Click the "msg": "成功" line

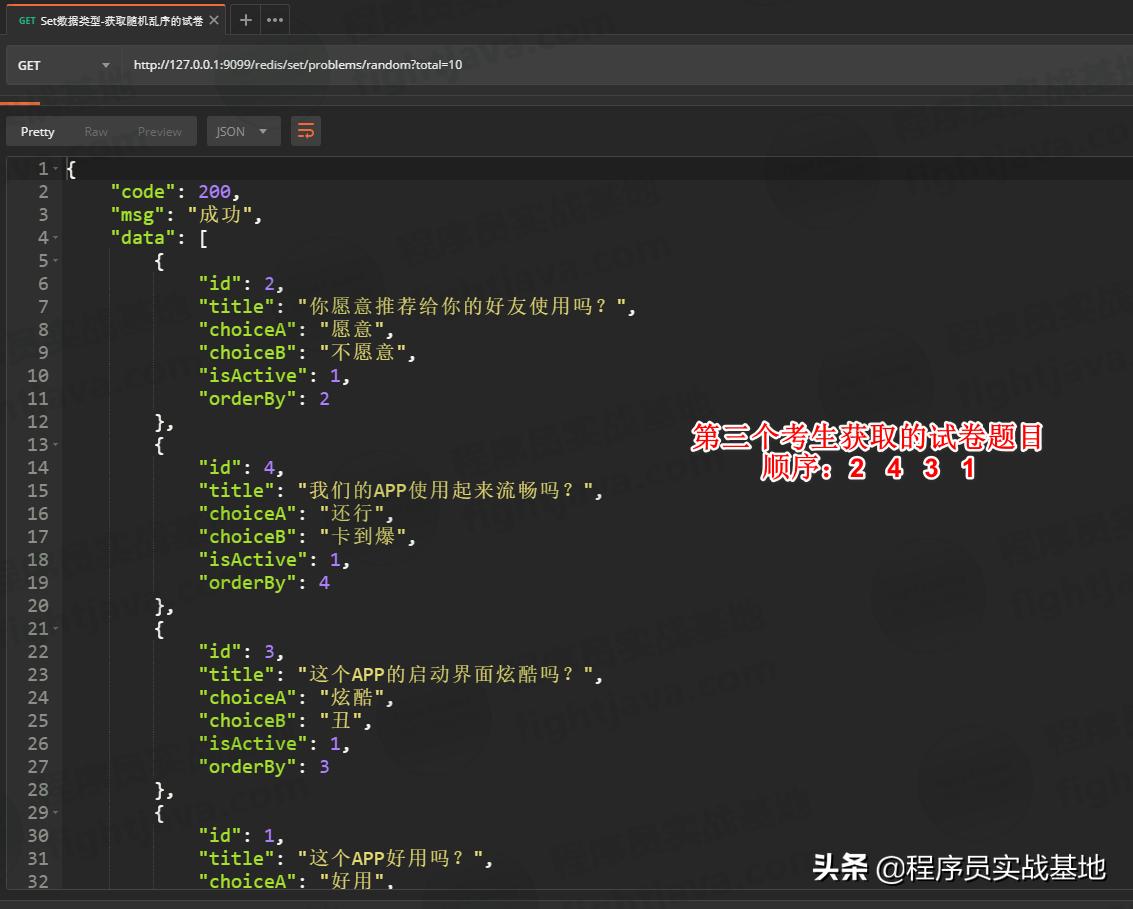[x=186, y=215]
